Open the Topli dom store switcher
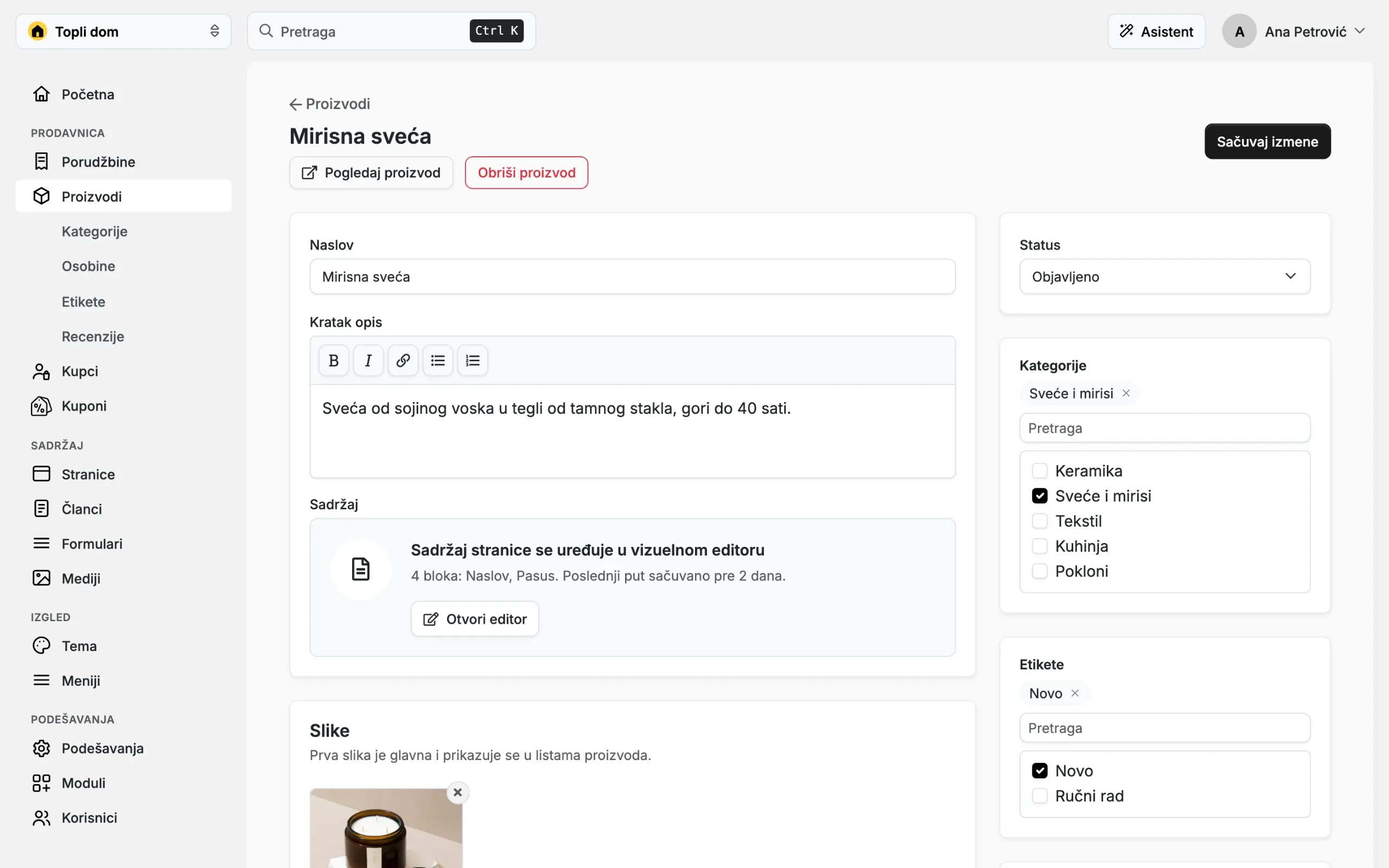The width and height of the screenshot is (1389, 868). click(x=123, y=31)
